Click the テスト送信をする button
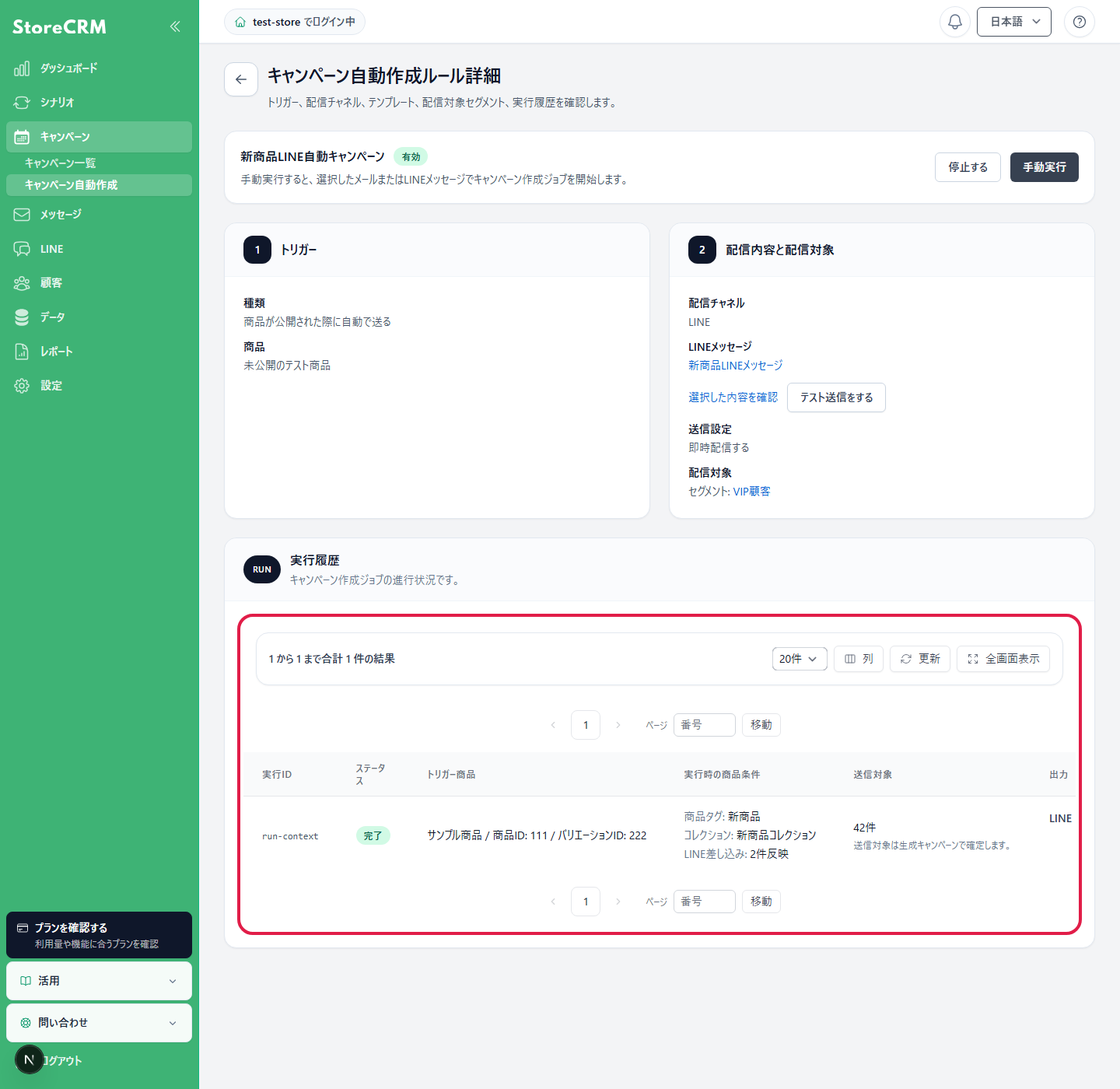Image resolution: width=1120 pixels, height=1089 pixels. (836, 397)
